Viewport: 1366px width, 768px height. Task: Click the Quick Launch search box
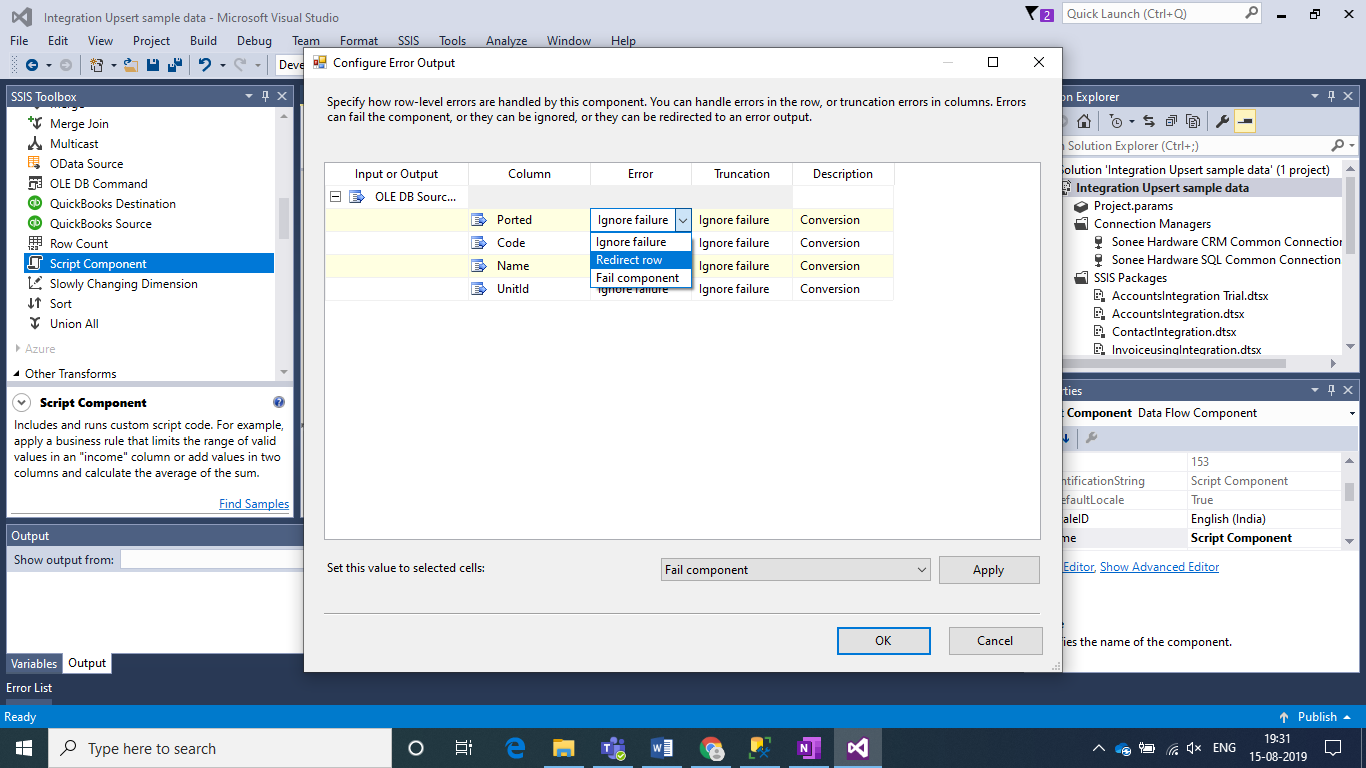pyautogui.click(x=1153, y=14)
